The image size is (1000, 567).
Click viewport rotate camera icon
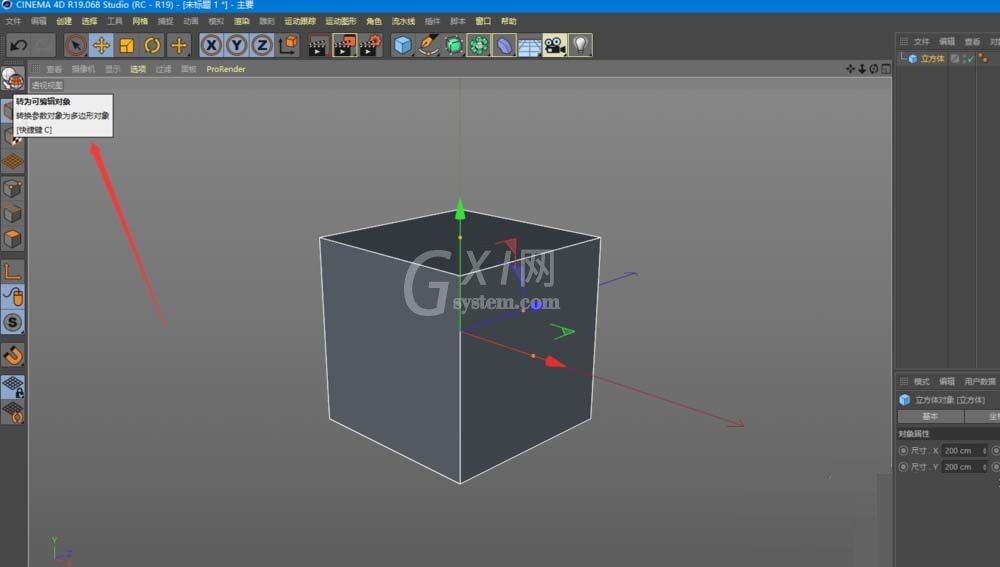[874, 69]
